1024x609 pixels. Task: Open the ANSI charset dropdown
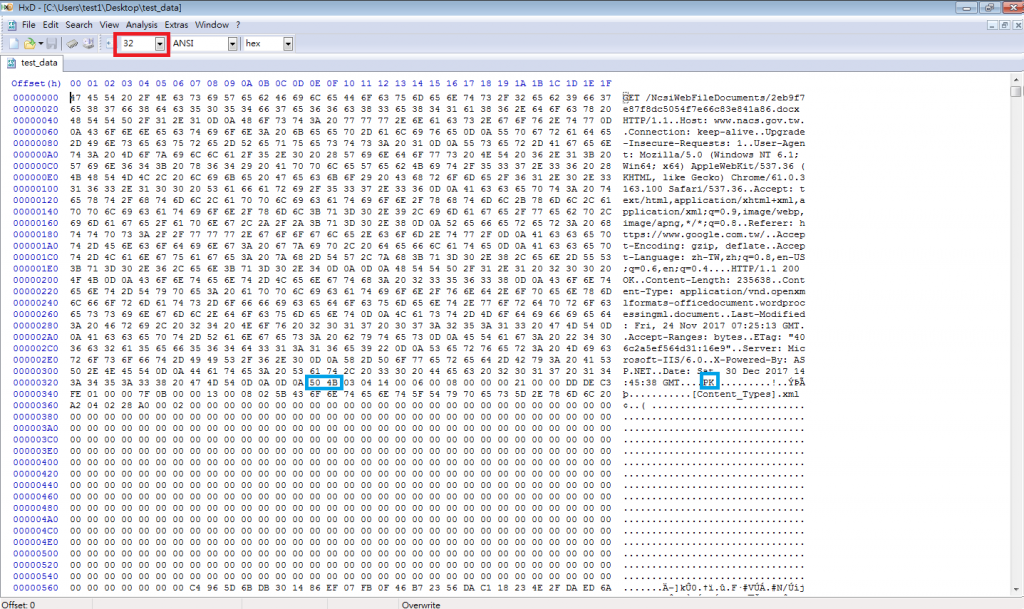click(232, 44)
